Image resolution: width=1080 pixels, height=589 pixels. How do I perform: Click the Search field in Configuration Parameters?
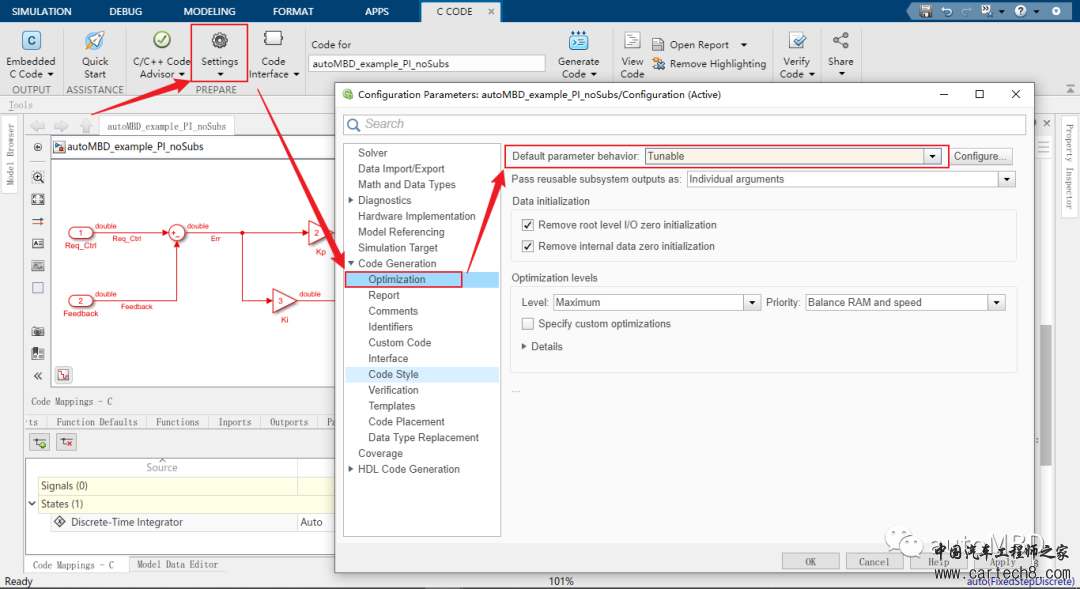tap(684, 124)
